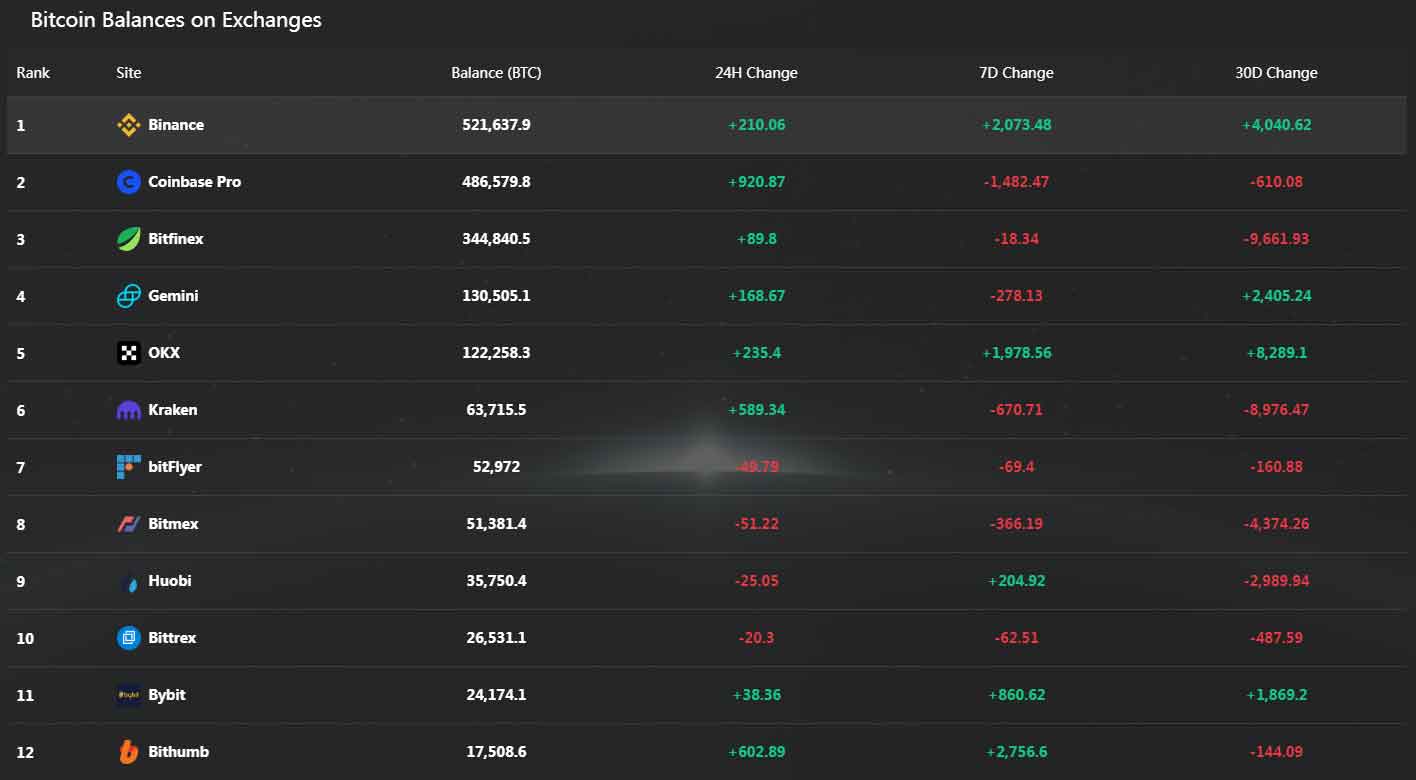This screenshot has width=1416, height=780.
Task: Select OKX balance 122,258.3
Action: pos(496,353)
